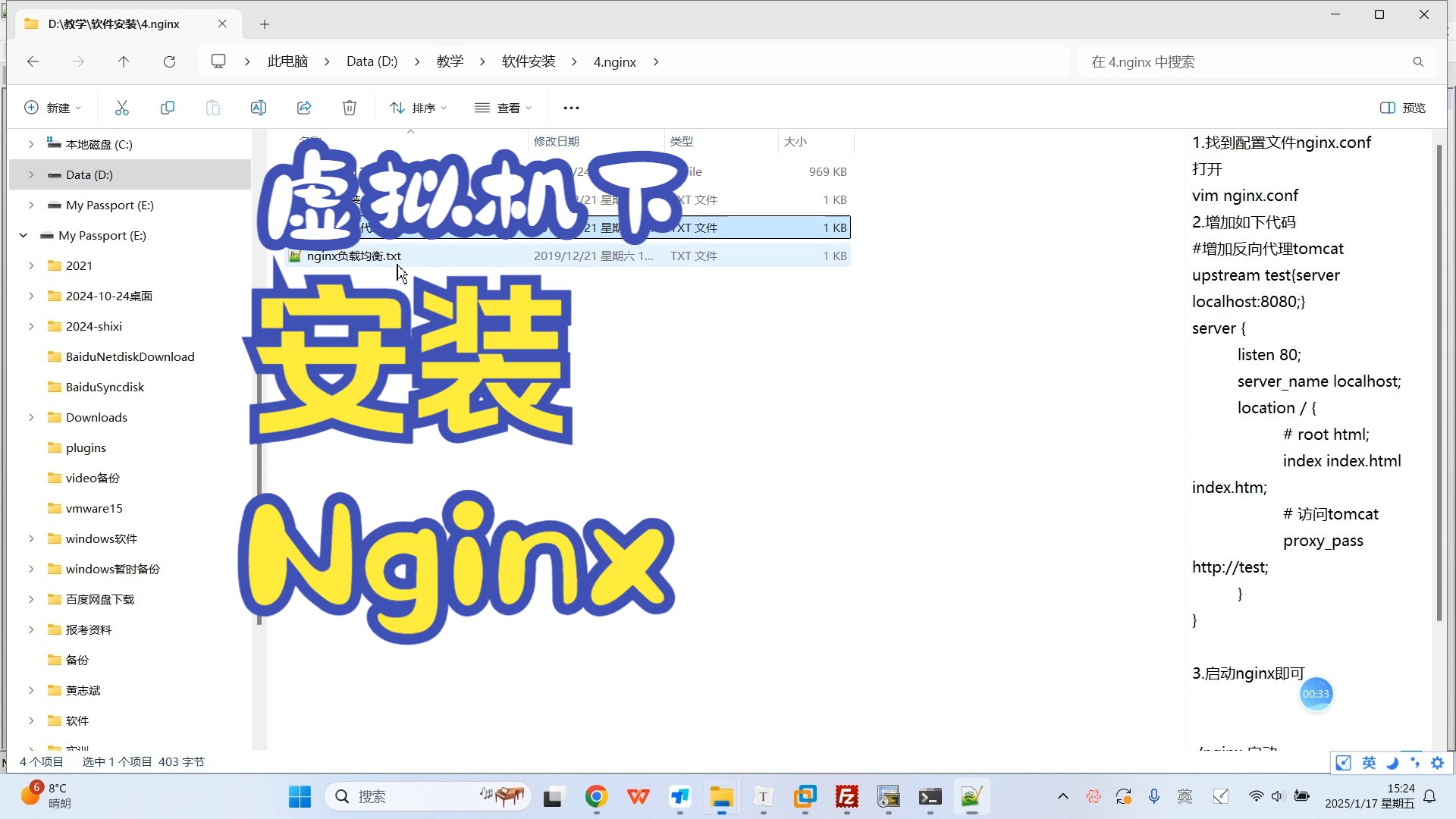The image size is (1456, 819).
Task: Click the Share icon in toolbar
Action: [x=304, y=108]
